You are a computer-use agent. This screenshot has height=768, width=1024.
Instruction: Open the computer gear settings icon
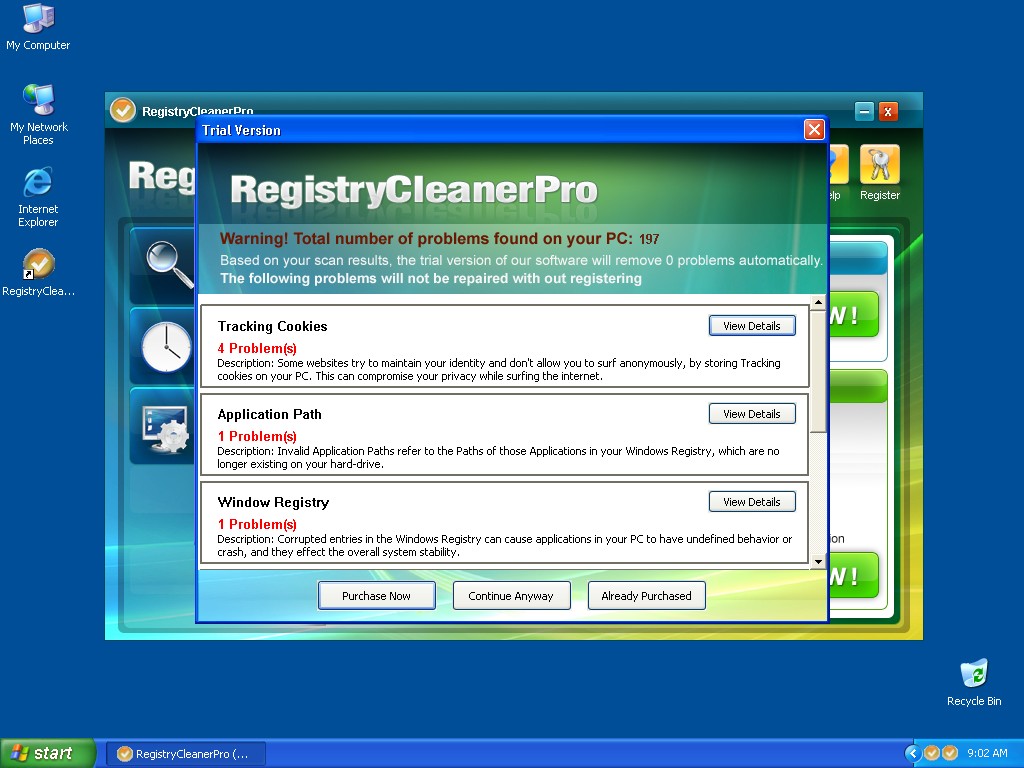tap(165, 427)
